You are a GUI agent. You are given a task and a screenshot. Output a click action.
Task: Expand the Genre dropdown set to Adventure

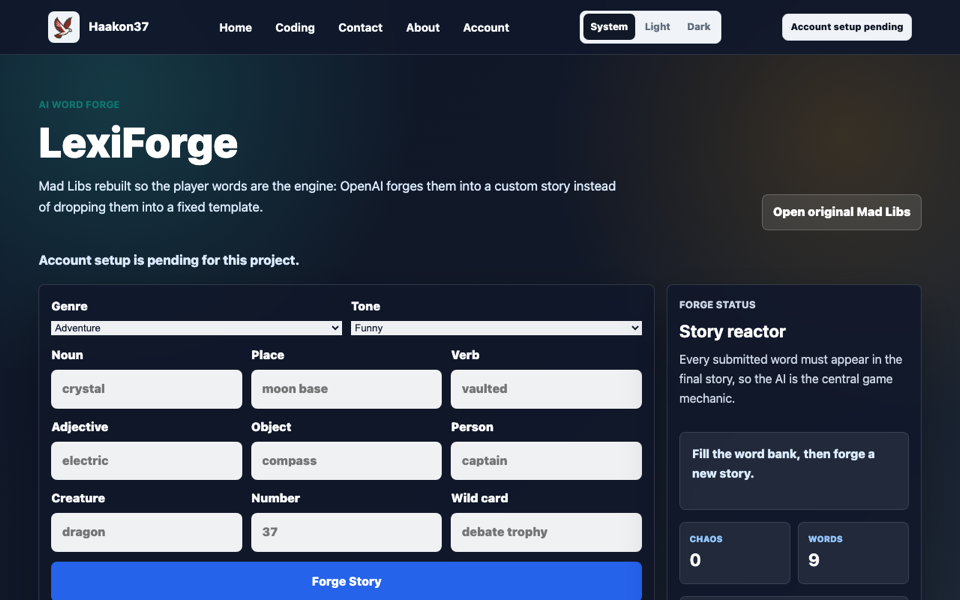tap(197, 328)
